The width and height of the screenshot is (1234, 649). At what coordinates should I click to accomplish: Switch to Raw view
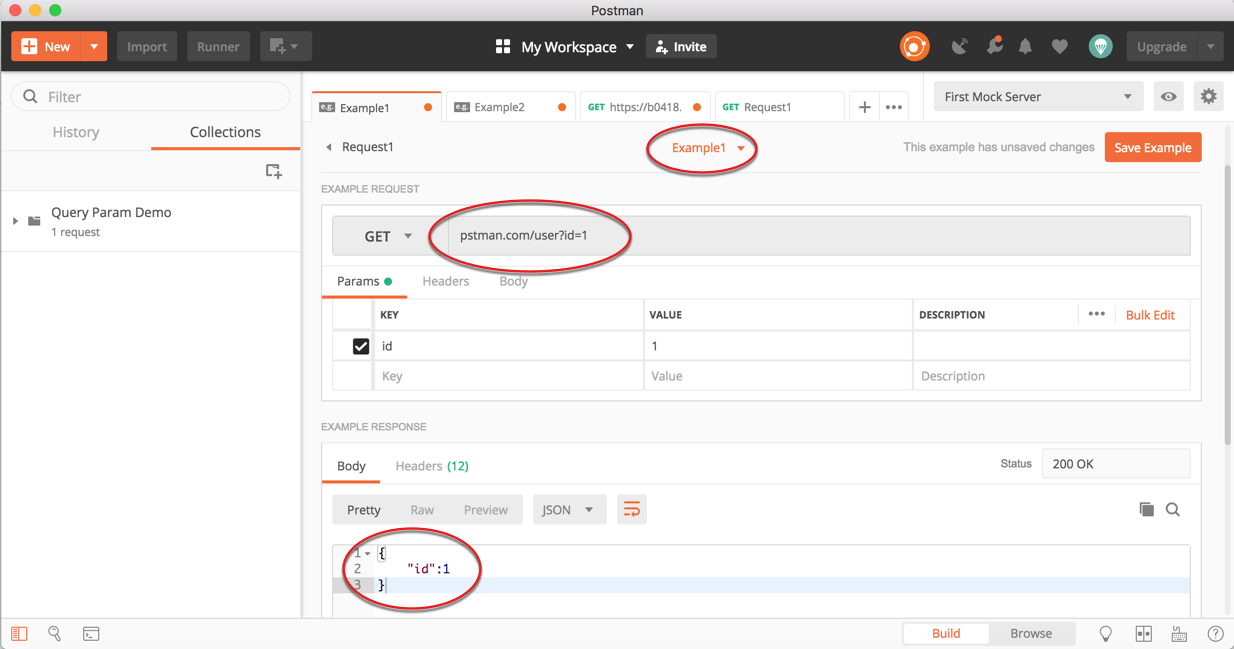pos(422,510)
